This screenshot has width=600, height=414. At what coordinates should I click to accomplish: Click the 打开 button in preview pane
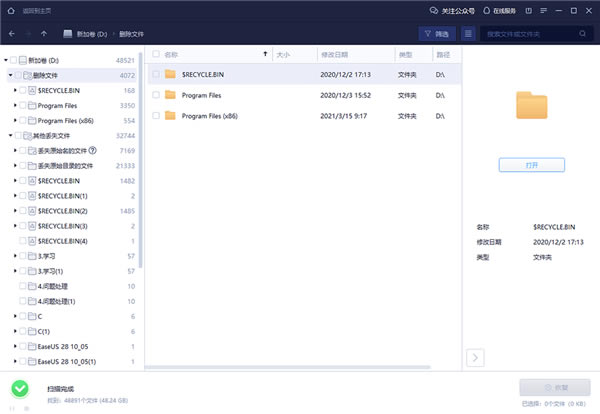[x=531, y=164]
